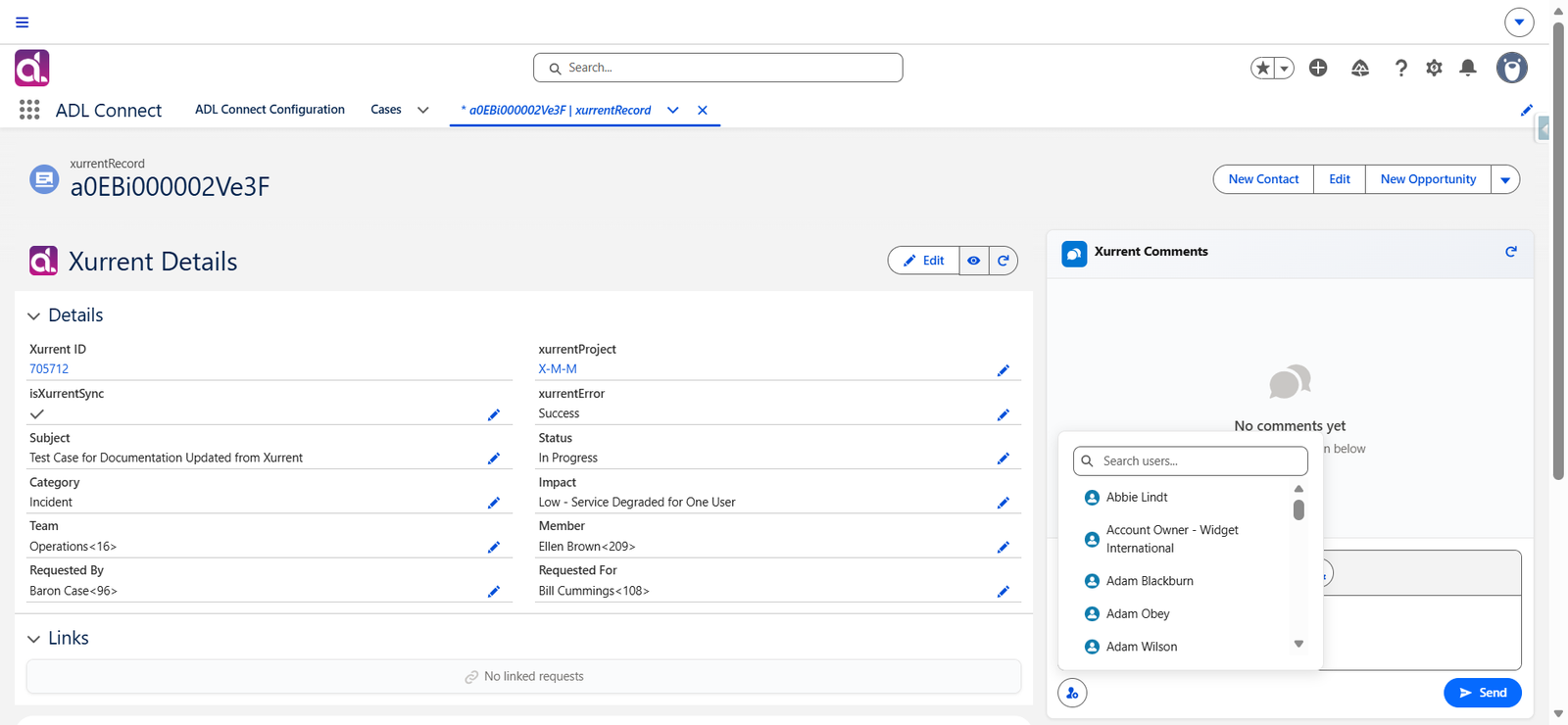
Task: Switch to ADL Connect Configuration tab
Action: [269, 110]
